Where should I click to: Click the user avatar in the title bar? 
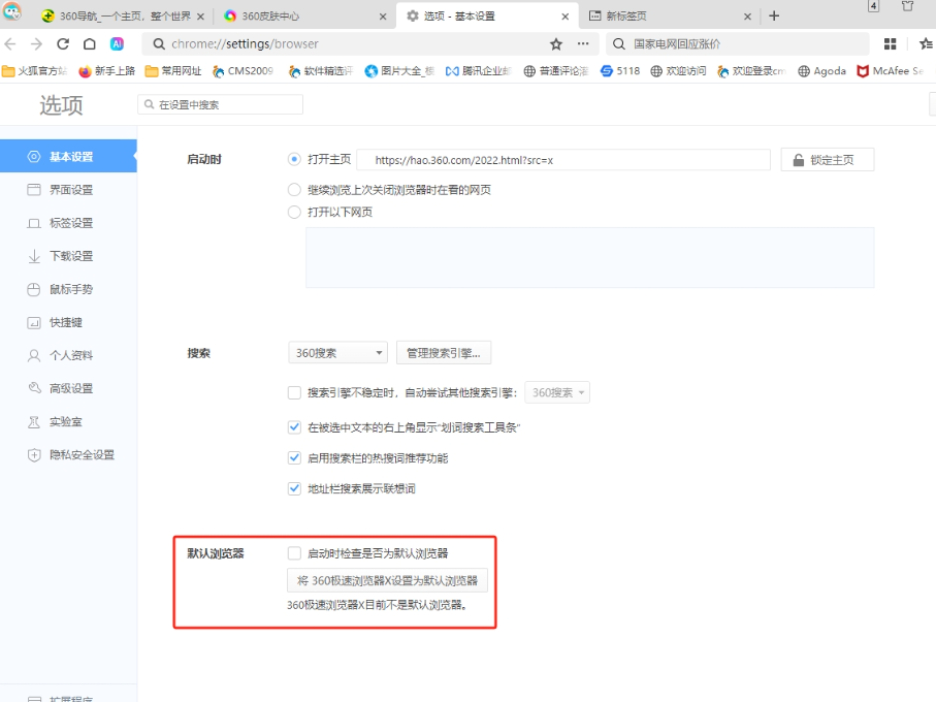[12, 11]
